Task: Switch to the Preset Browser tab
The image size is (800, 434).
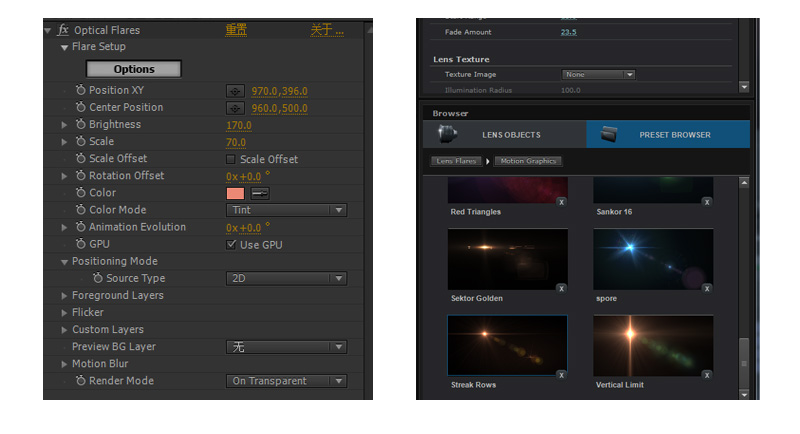Action: point(668,134)
